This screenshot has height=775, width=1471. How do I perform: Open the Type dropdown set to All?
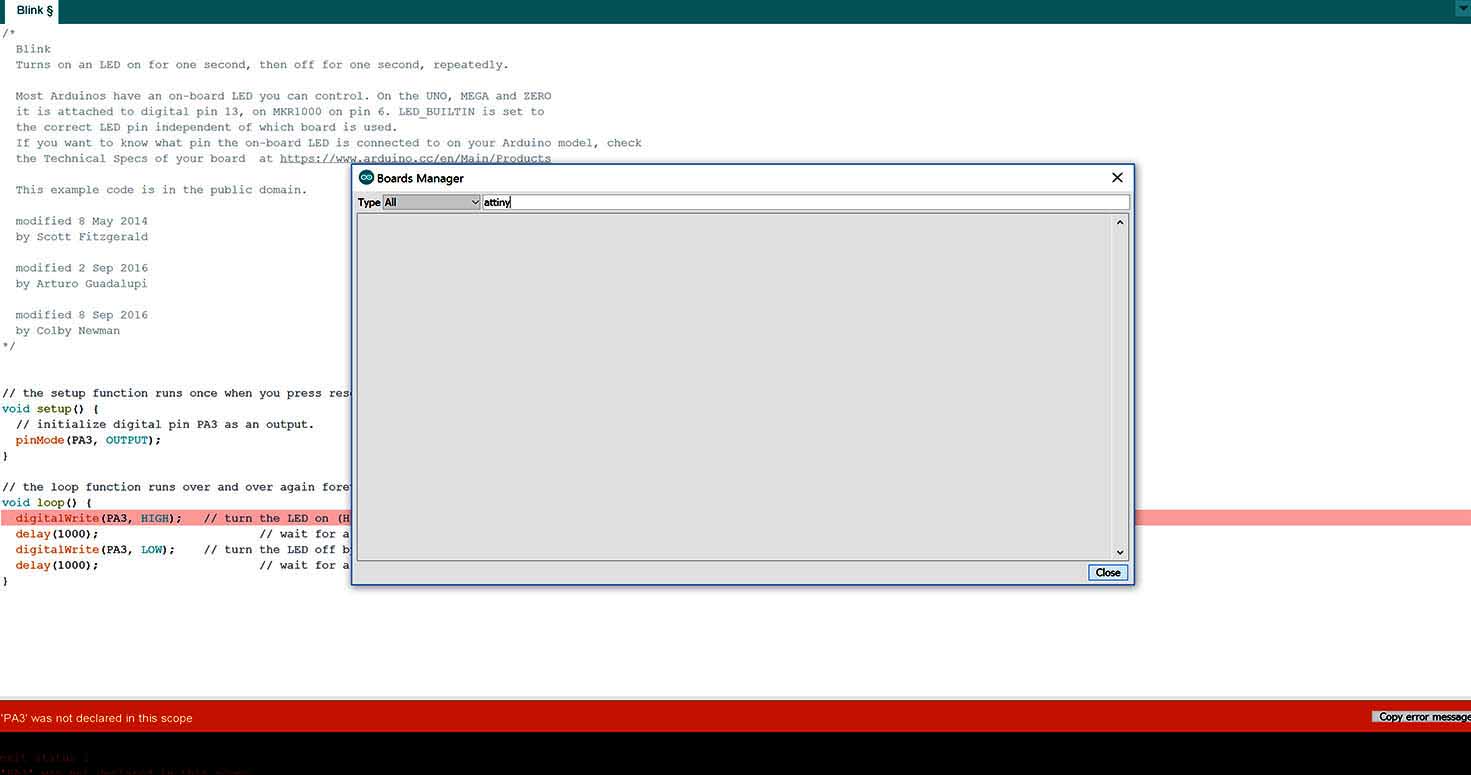point(432,202)
